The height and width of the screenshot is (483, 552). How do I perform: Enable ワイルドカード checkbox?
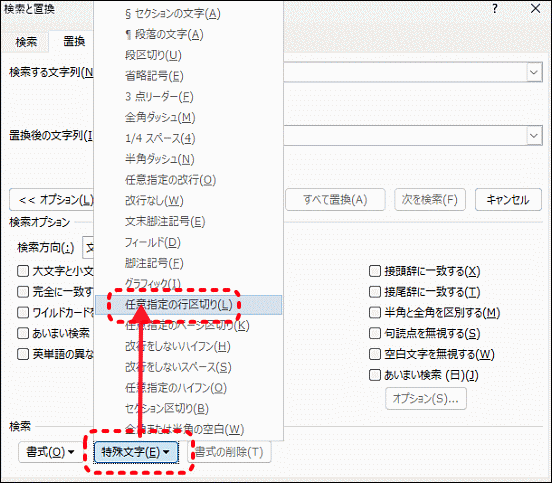(x=23, y=313)
